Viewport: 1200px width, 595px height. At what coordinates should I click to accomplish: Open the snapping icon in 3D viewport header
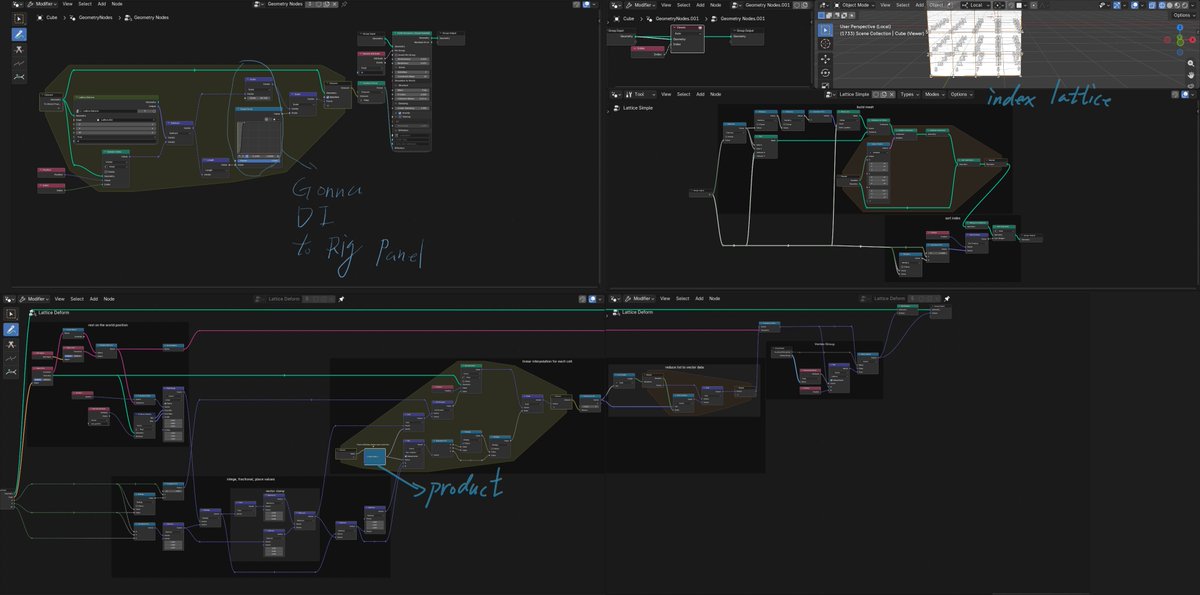[1011, 5]
